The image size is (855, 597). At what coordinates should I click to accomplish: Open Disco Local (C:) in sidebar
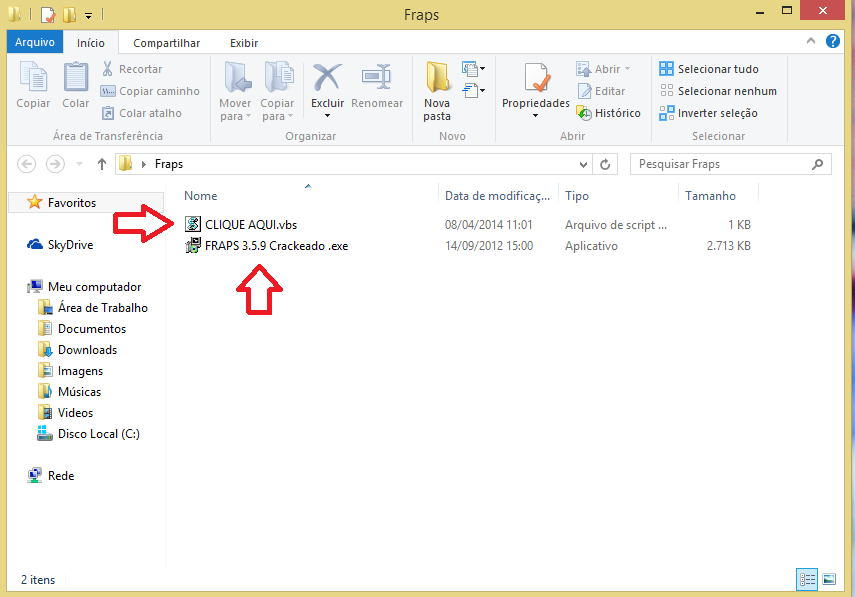pos(88,433)
